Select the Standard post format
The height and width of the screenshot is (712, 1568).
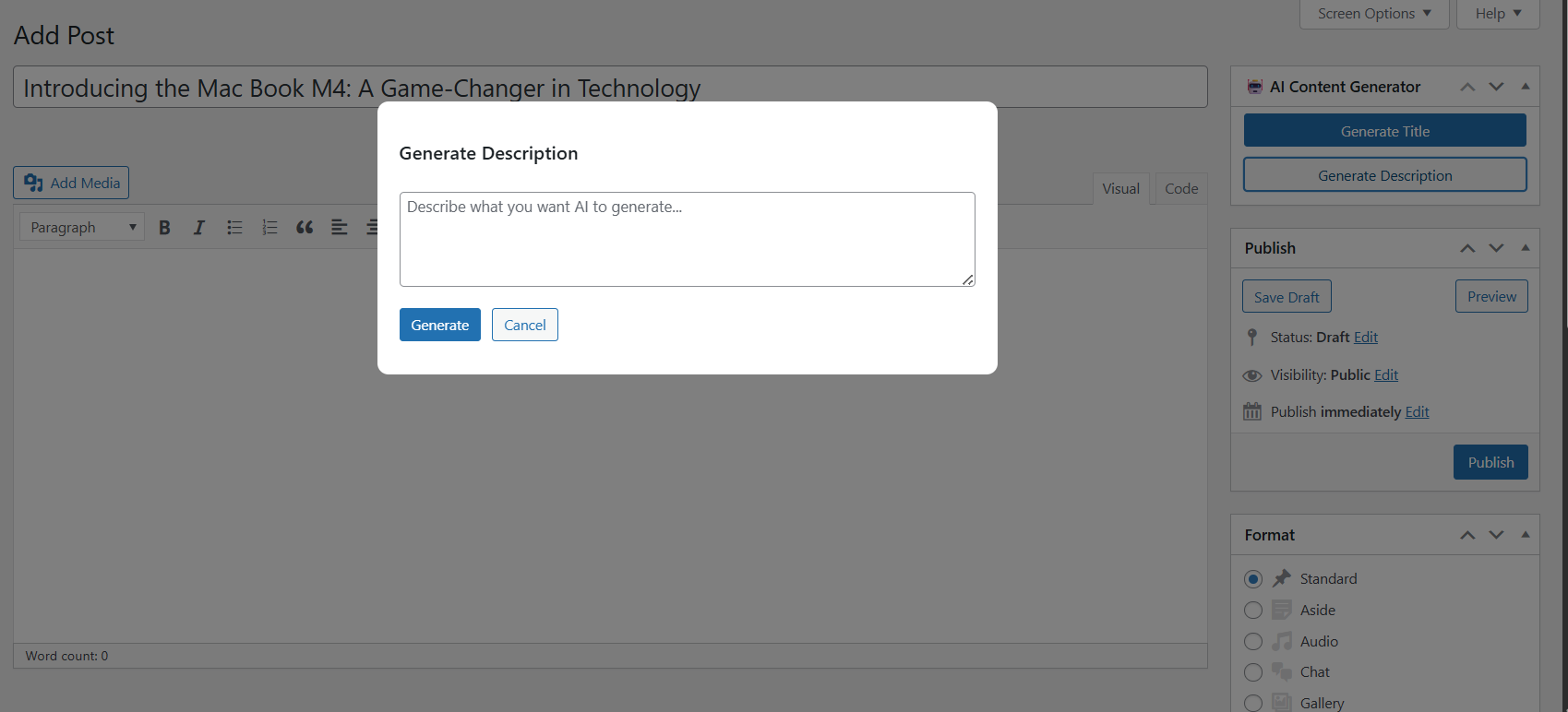coord(1253,579)
